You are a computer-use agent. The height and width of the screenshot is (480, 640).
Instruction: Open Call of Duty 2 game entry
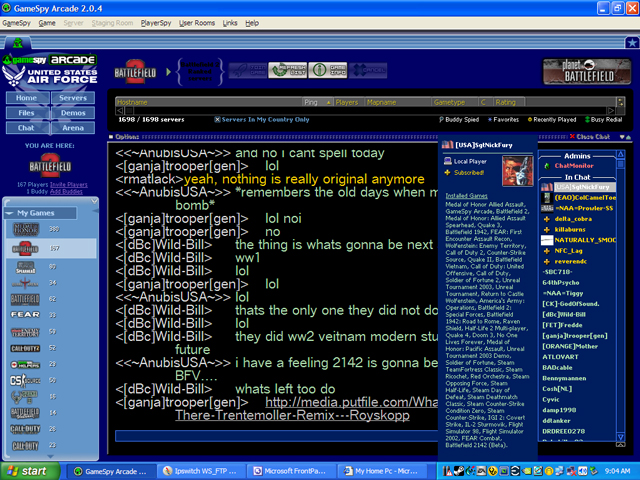click(25, 348)
